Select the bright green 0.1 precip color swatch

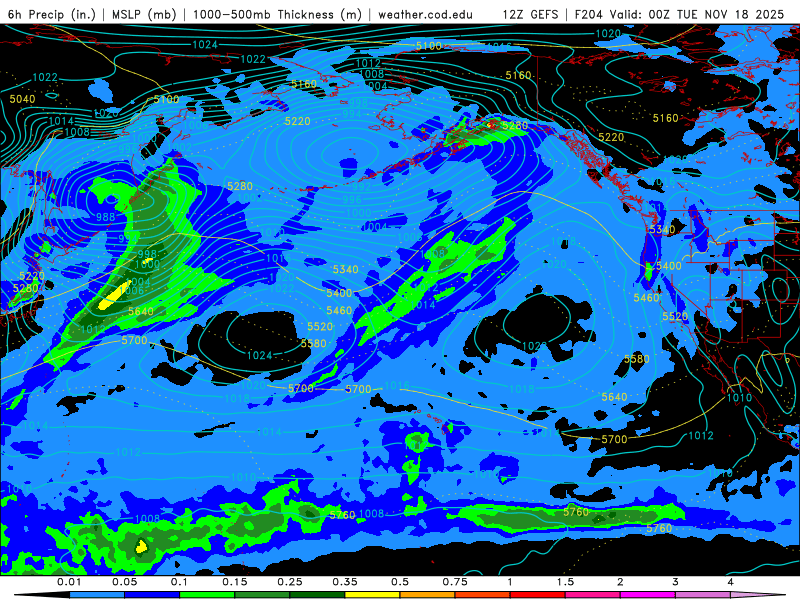point(207,595)
